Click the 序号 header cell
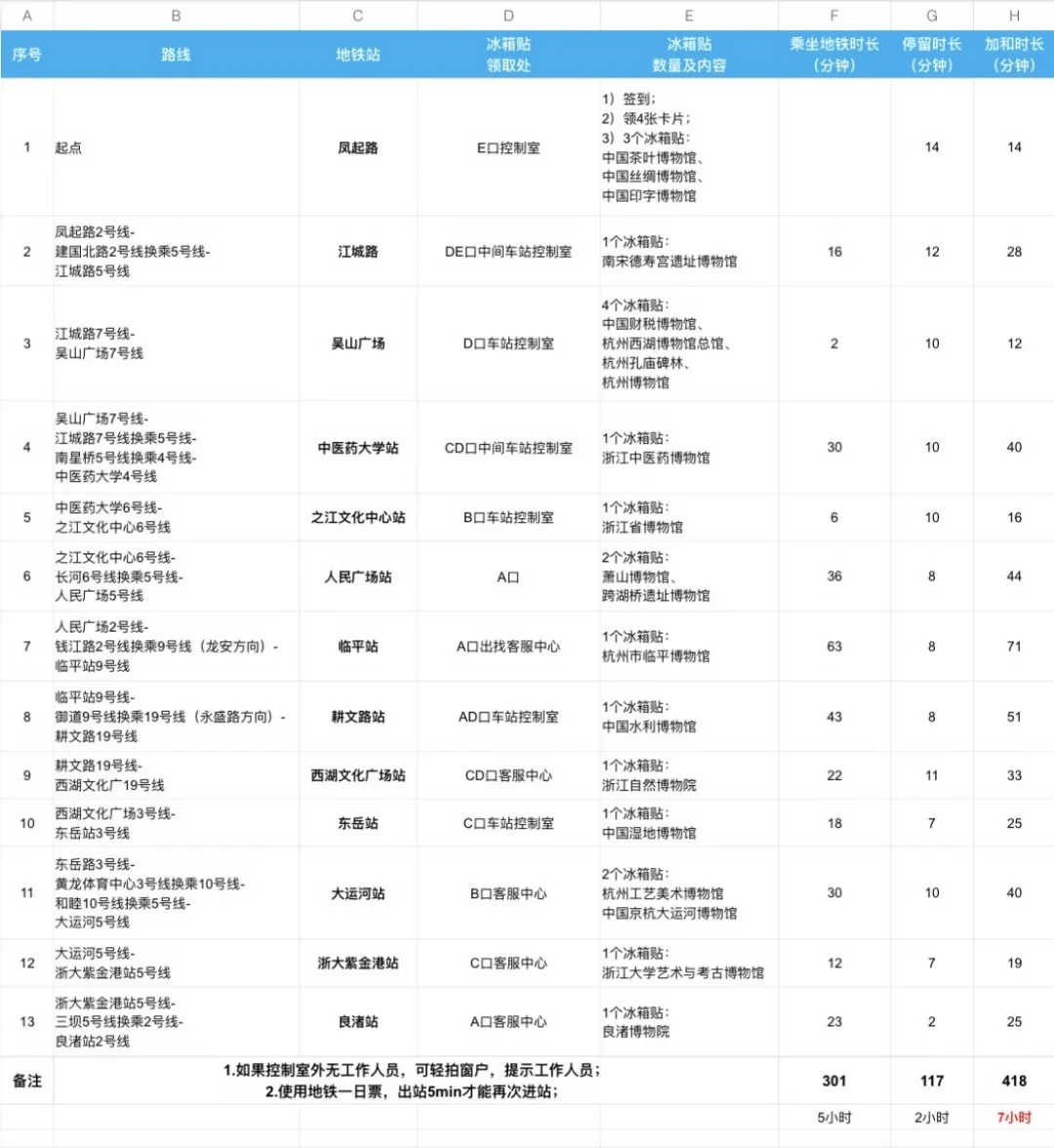Image resolution: width=1054 pixels, height=1148 pixels. (27, 55)
